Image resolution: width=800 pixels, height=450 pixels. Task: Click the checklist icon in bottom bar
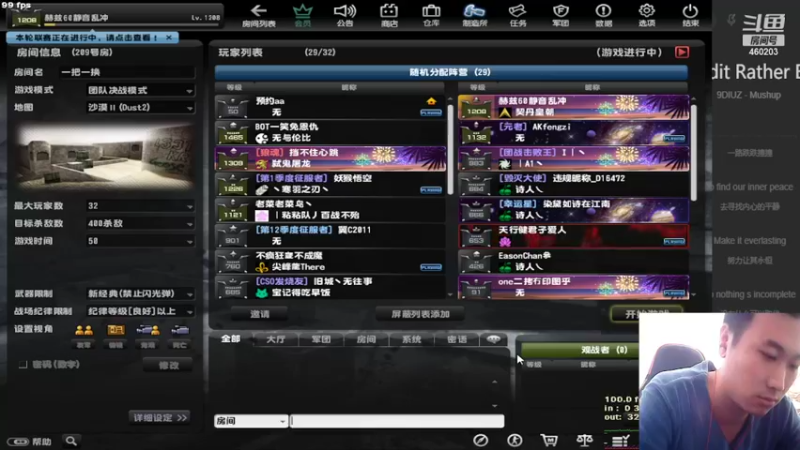[620, 441]
